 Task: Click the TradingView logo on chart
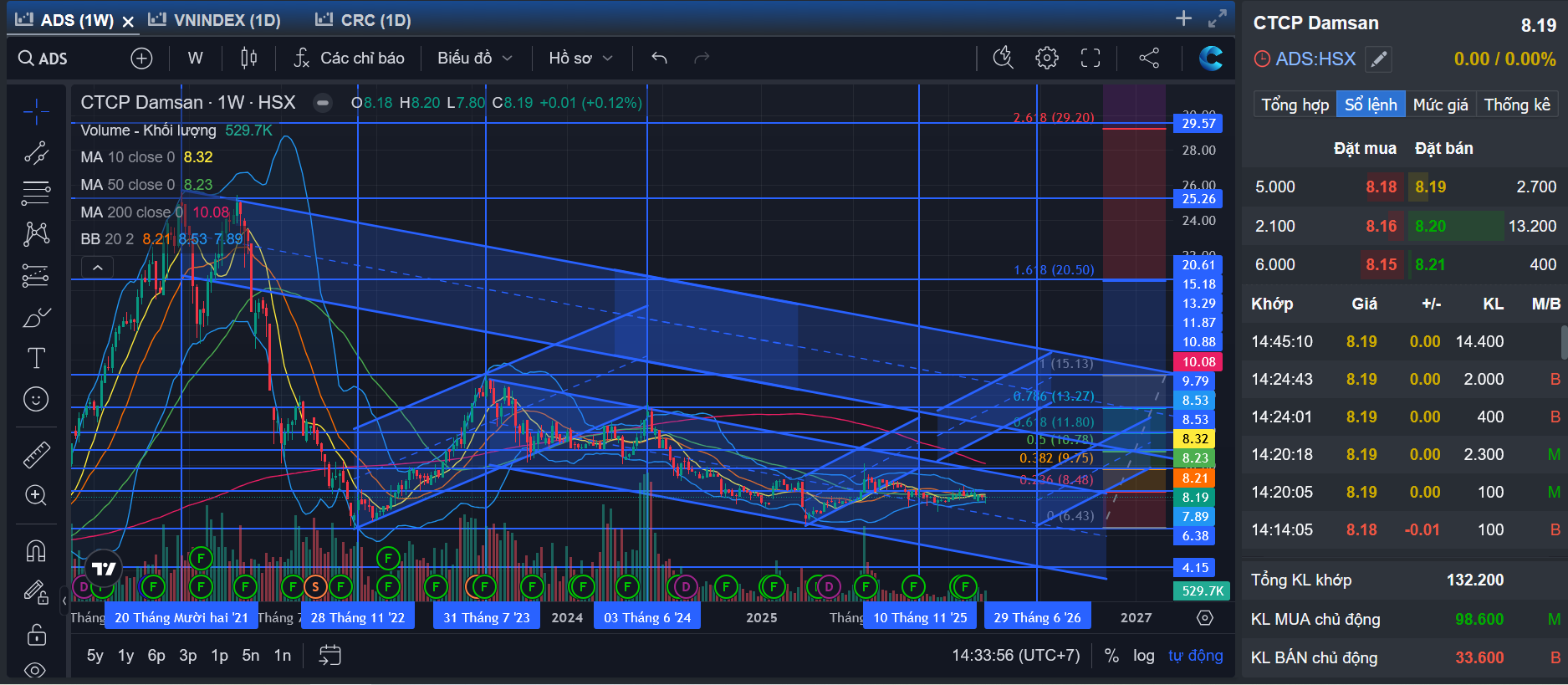[x=104, y=569]
